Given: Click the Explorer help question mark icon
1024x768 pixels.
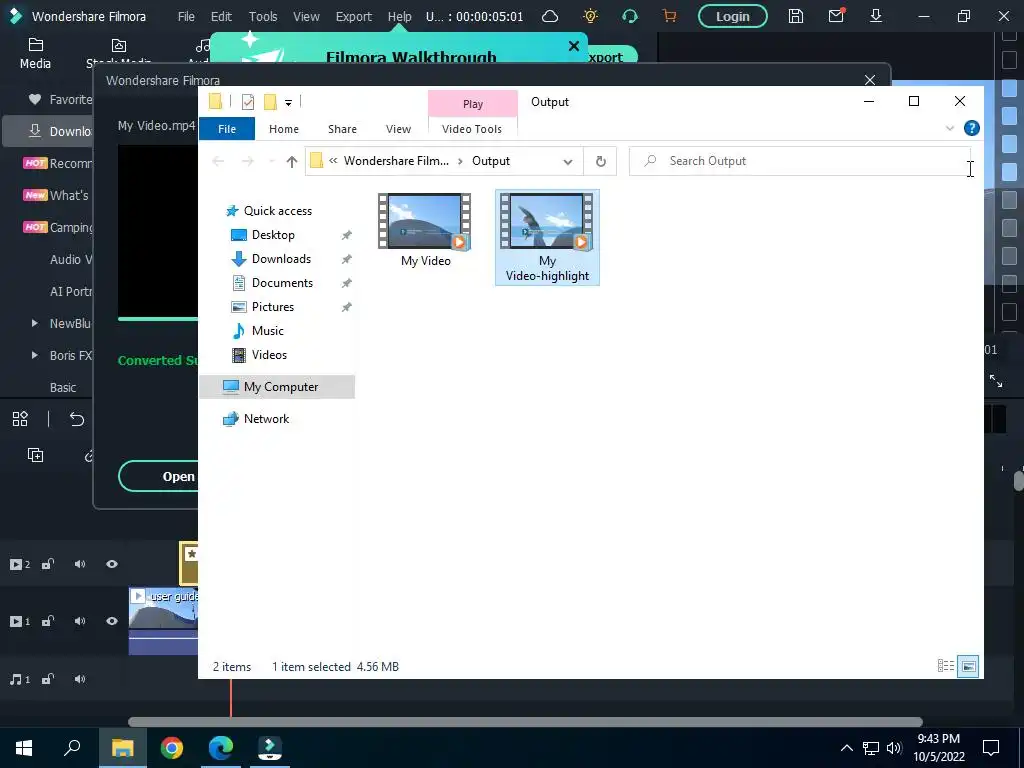Looking at the screenshot, I should click(971, 128).
